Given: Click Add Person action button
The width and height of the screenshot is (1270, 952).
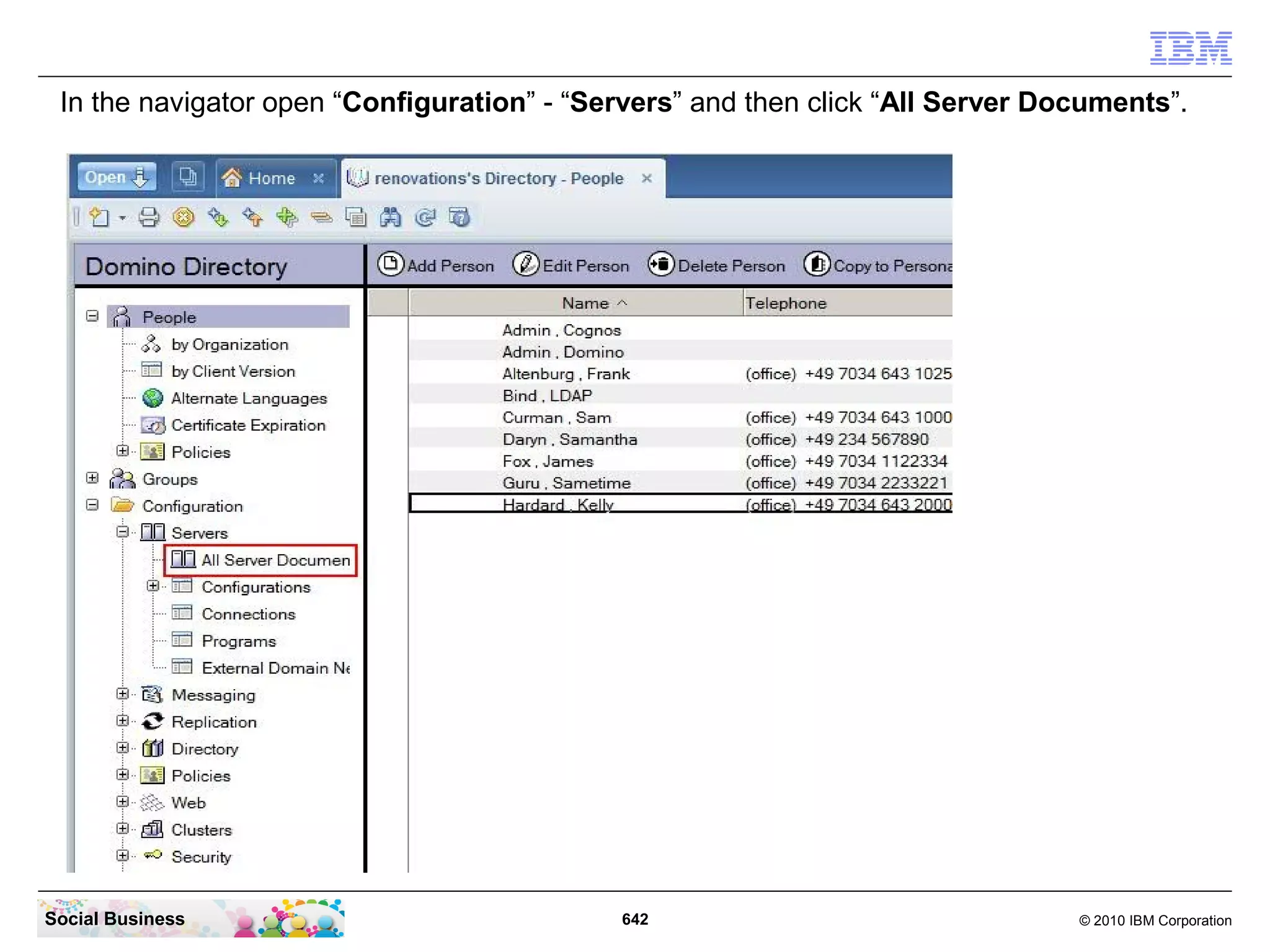Looking at the screenshot, I should [x=436, y=265].
